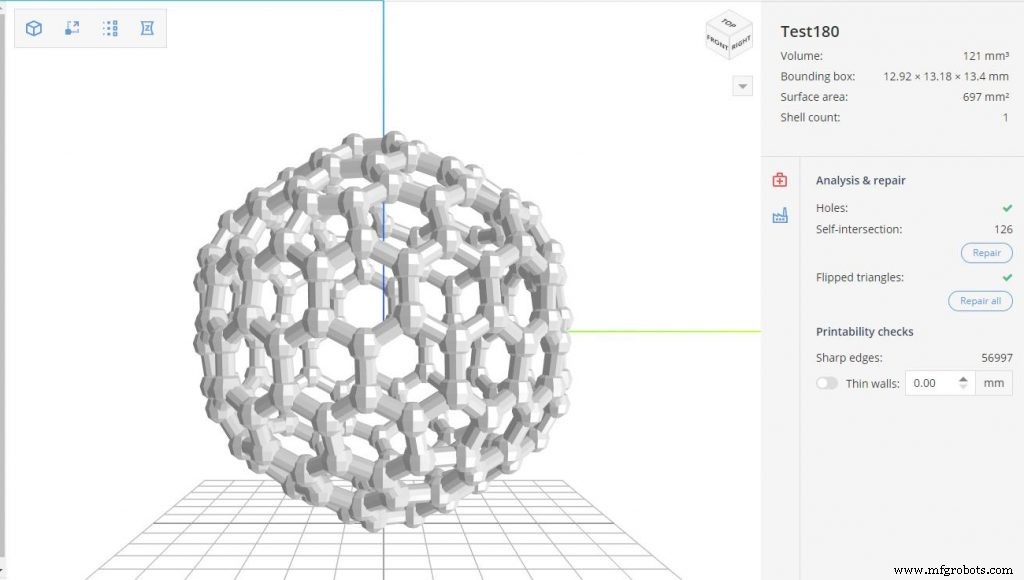Open the model properties list icon
Image resolution: width=1024 pixels, height=580 pixels.
point(109,28)
